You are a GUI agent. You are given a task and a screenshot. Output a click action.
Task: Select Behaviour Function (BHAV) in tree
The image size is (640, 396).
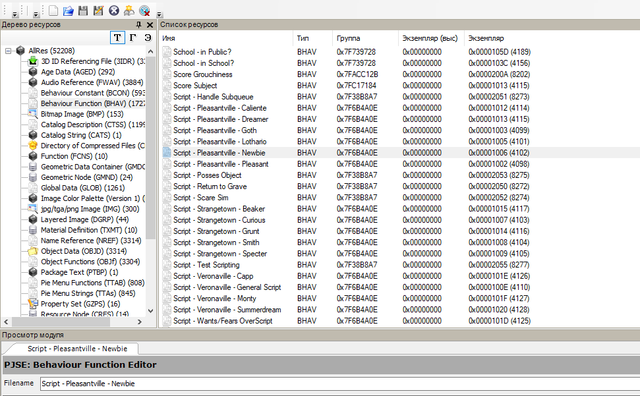[92, 104]
